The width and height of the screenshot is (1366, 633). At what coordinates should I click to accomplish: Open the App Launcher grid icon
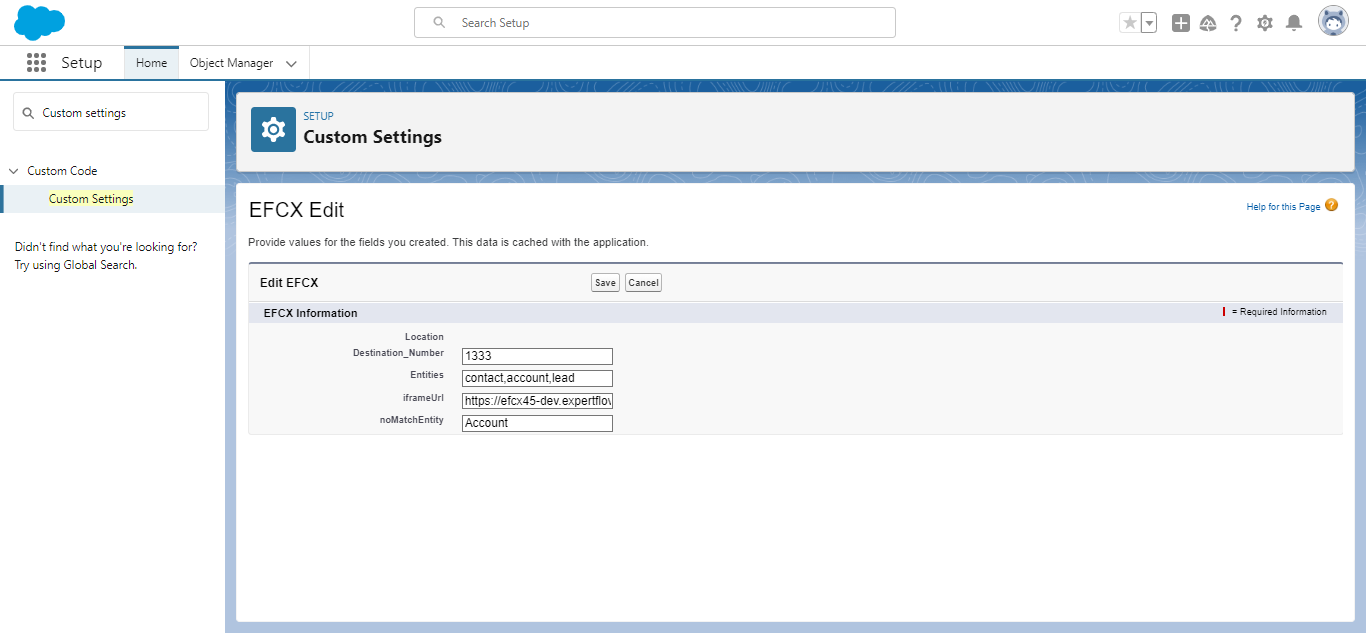[x=37, y=63]
